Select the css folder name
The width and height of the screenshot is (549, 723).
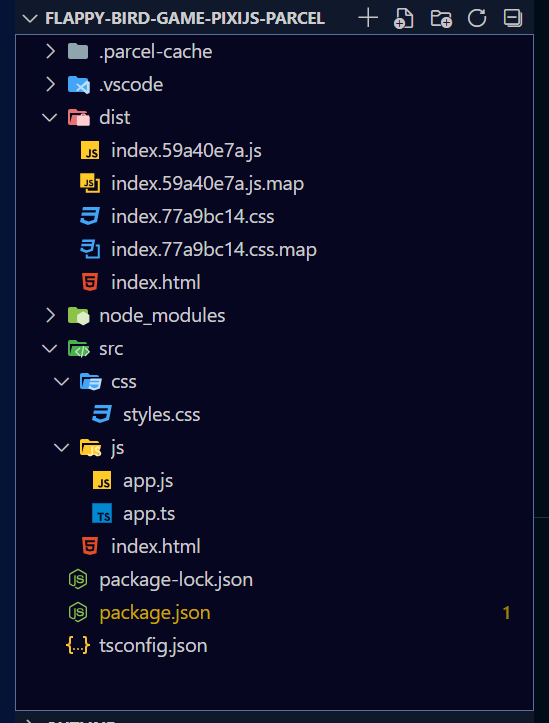pos(124,382)
